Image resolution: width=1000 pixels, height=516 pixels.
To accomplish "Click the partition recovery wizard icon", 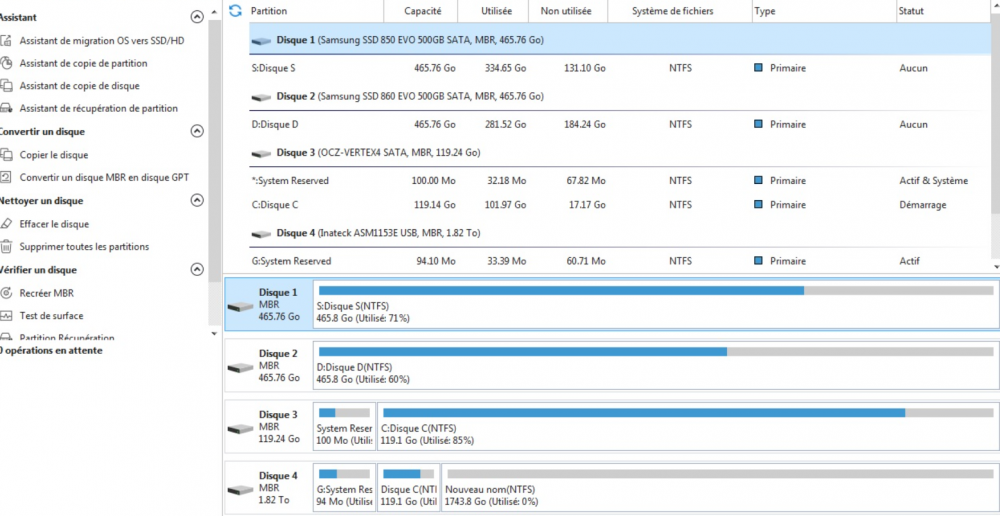I will (6, 108).
